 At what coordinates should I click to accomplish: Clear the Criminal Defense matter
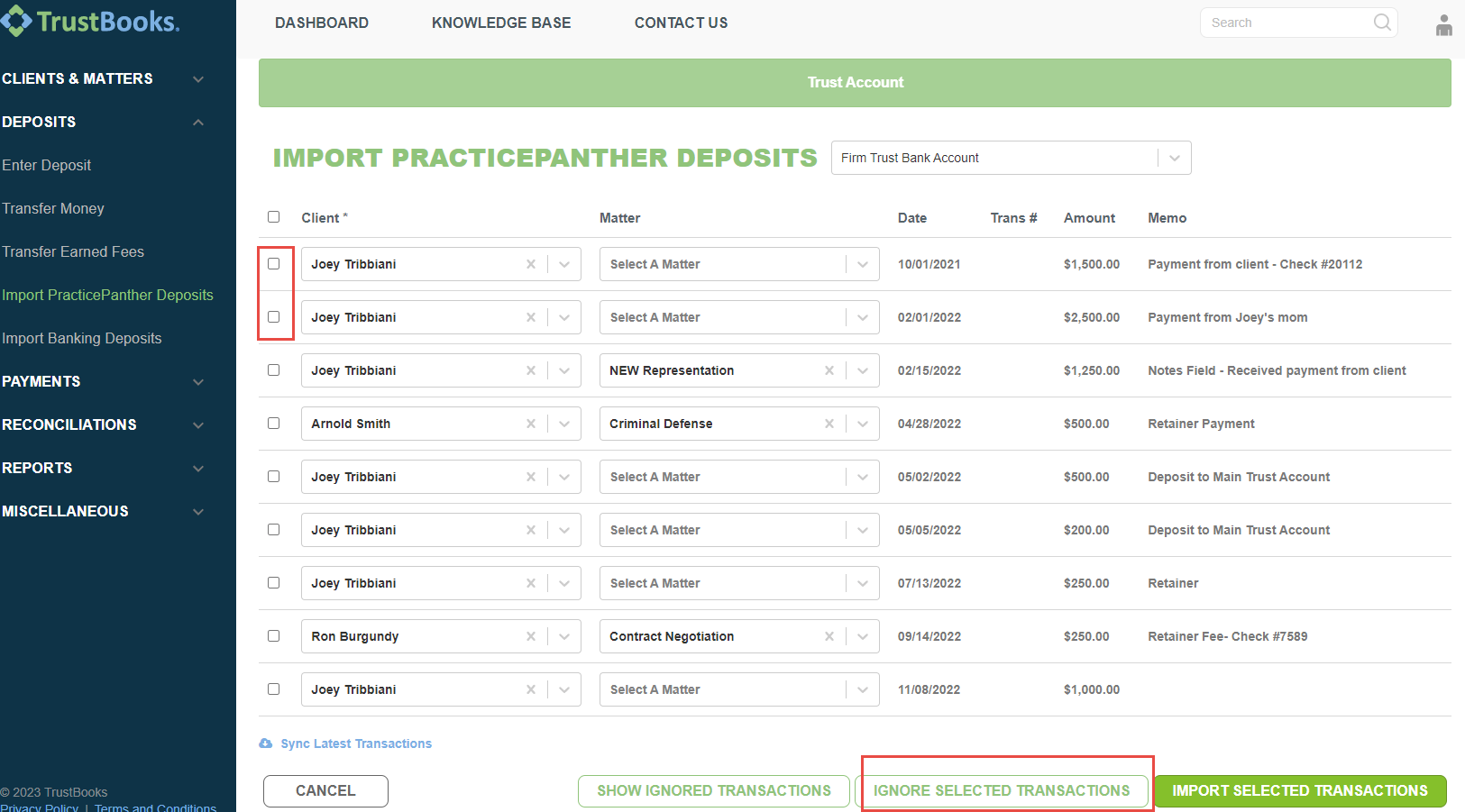(x=829, y=424)
